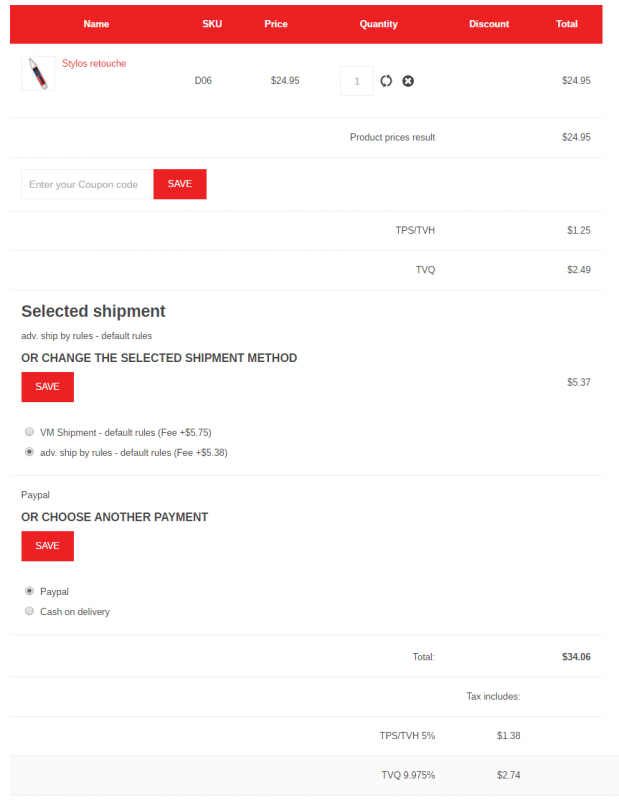Select Paypal as the payment method
The height and width of the screenshot is (800, 619).
30,591
